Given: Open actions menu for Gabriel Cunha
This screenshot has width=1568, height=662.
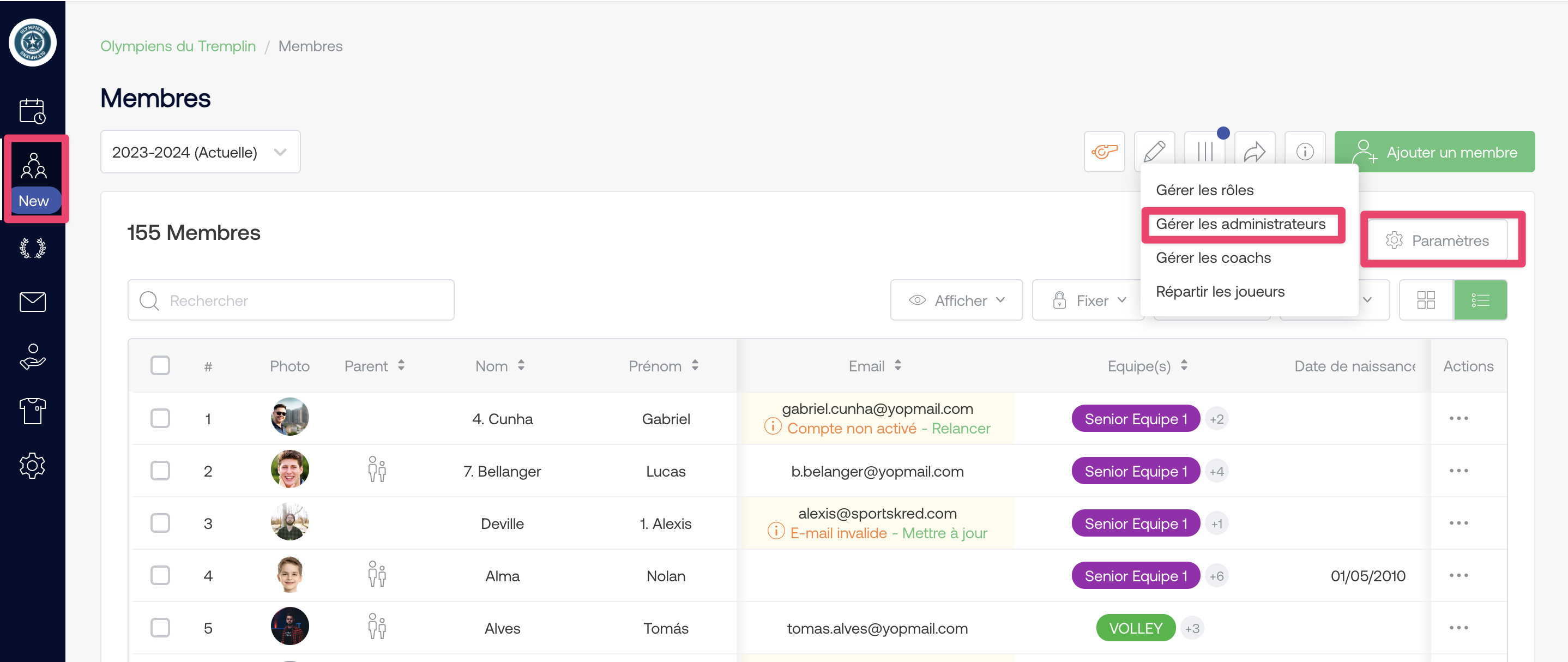Looking at the screenshot, I should [1458, 418].
